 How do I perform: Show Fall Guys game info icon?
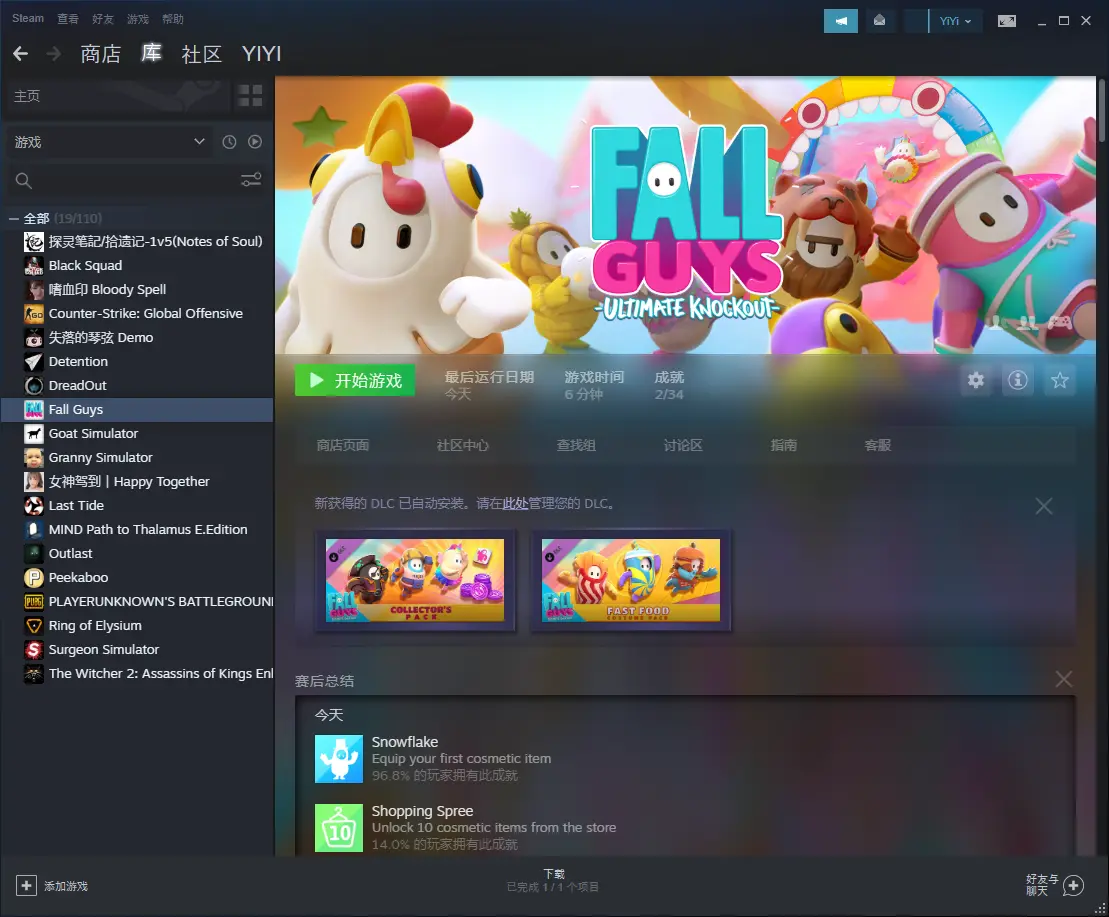1017,380
